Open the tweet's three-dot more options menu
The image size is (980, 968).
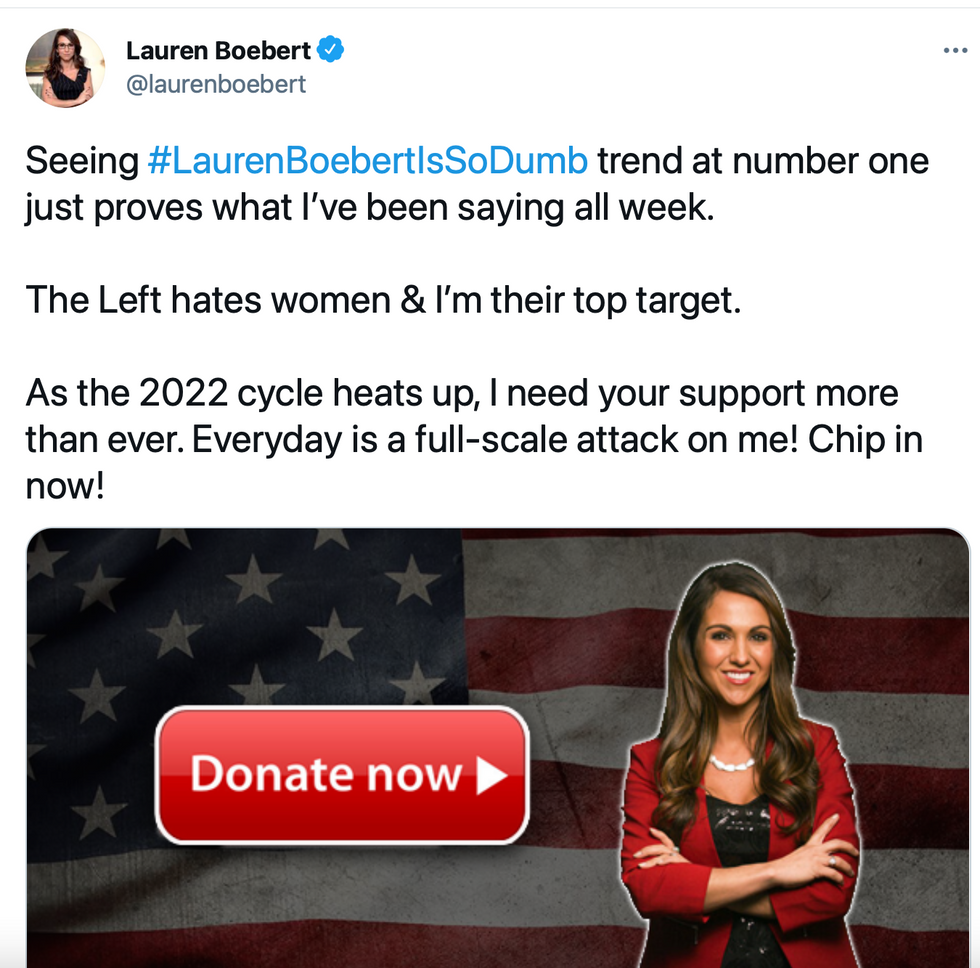tap(955, 51)
